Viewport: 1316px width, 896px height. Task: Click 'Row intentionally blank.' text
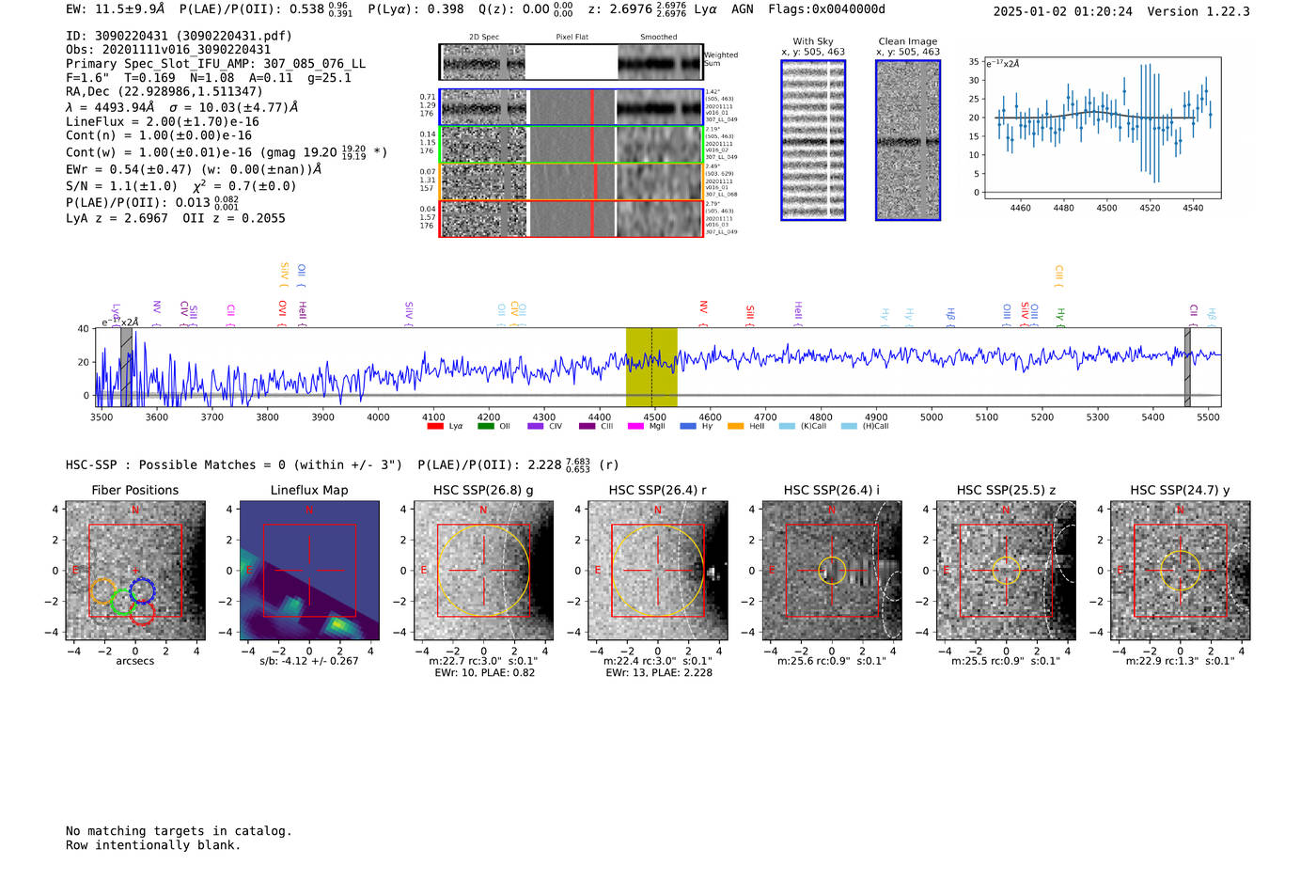(x=153, y=845)
